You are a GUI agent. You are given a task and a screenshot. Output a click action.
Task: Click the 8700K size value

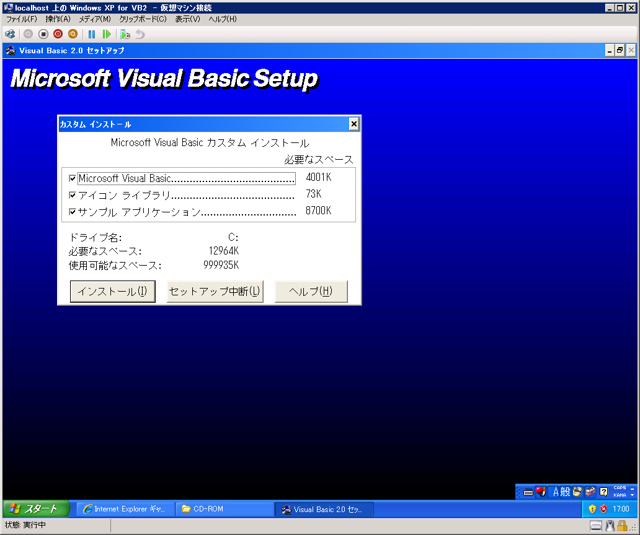[x=318, y=211]
